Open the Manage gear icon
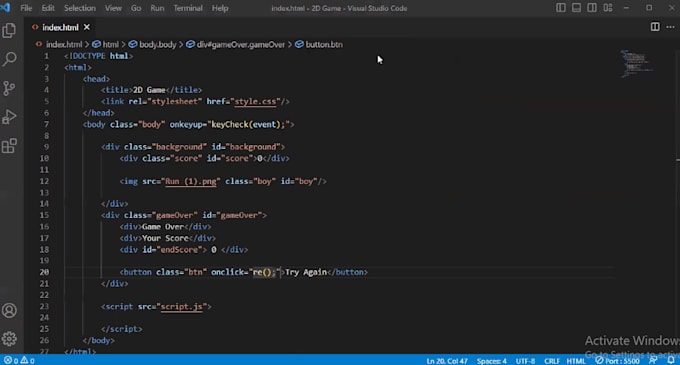 [x=9, y=339]
